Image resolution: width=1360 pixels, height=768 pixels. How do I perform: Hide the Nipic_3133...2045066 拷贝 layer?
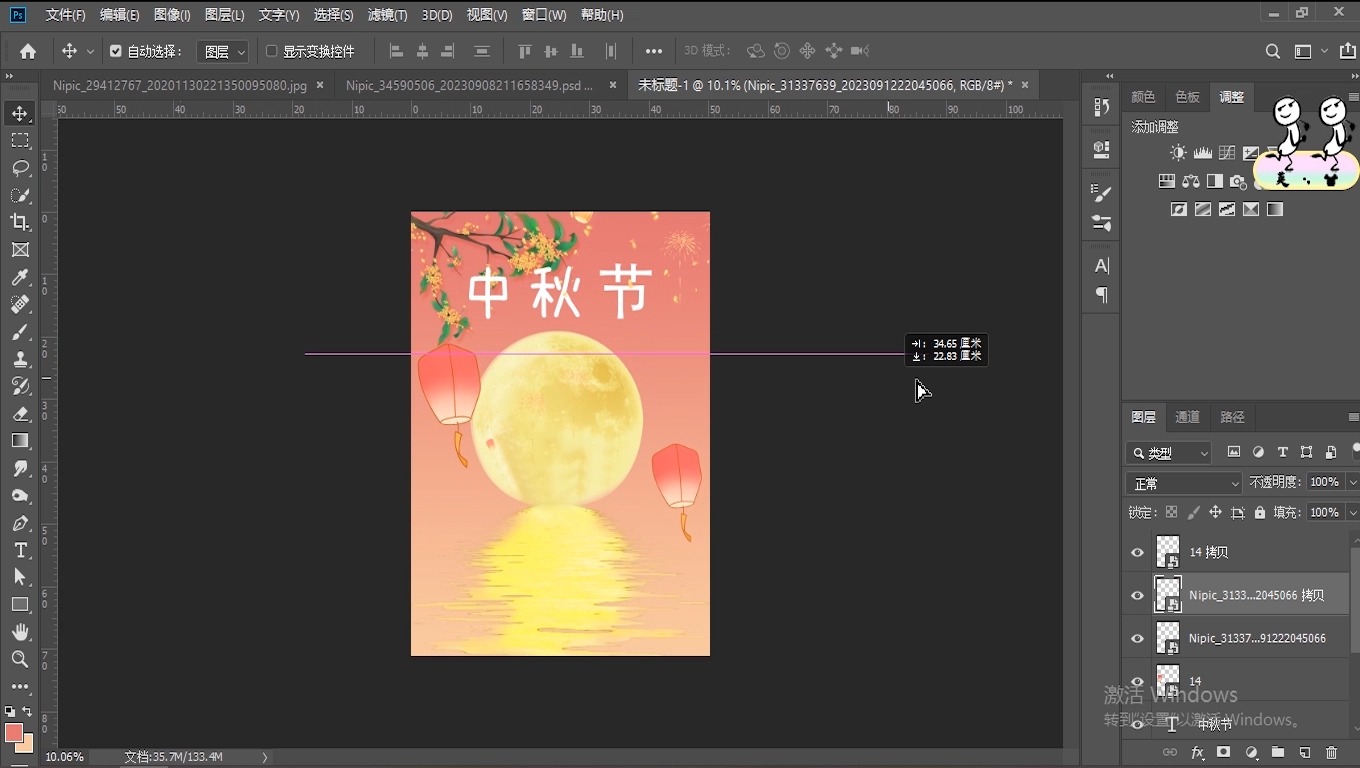pos(1137,595)
